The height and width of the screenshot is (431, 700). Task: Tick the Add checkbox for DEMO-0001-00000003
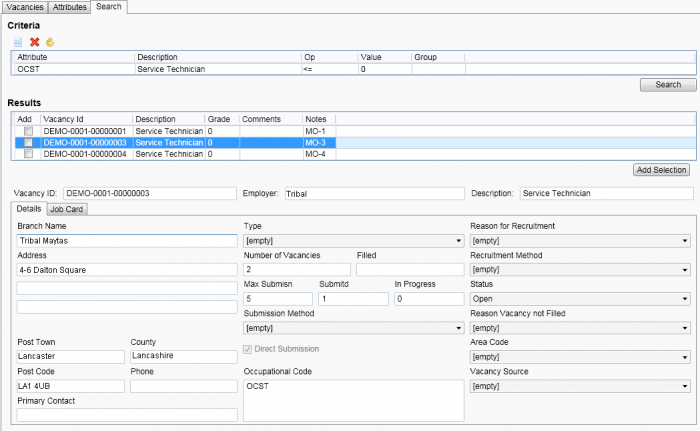coord(28,143)
